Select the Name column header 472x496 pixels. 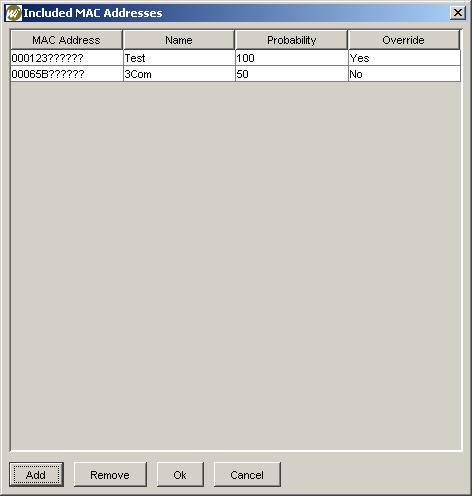click(179, 40)
